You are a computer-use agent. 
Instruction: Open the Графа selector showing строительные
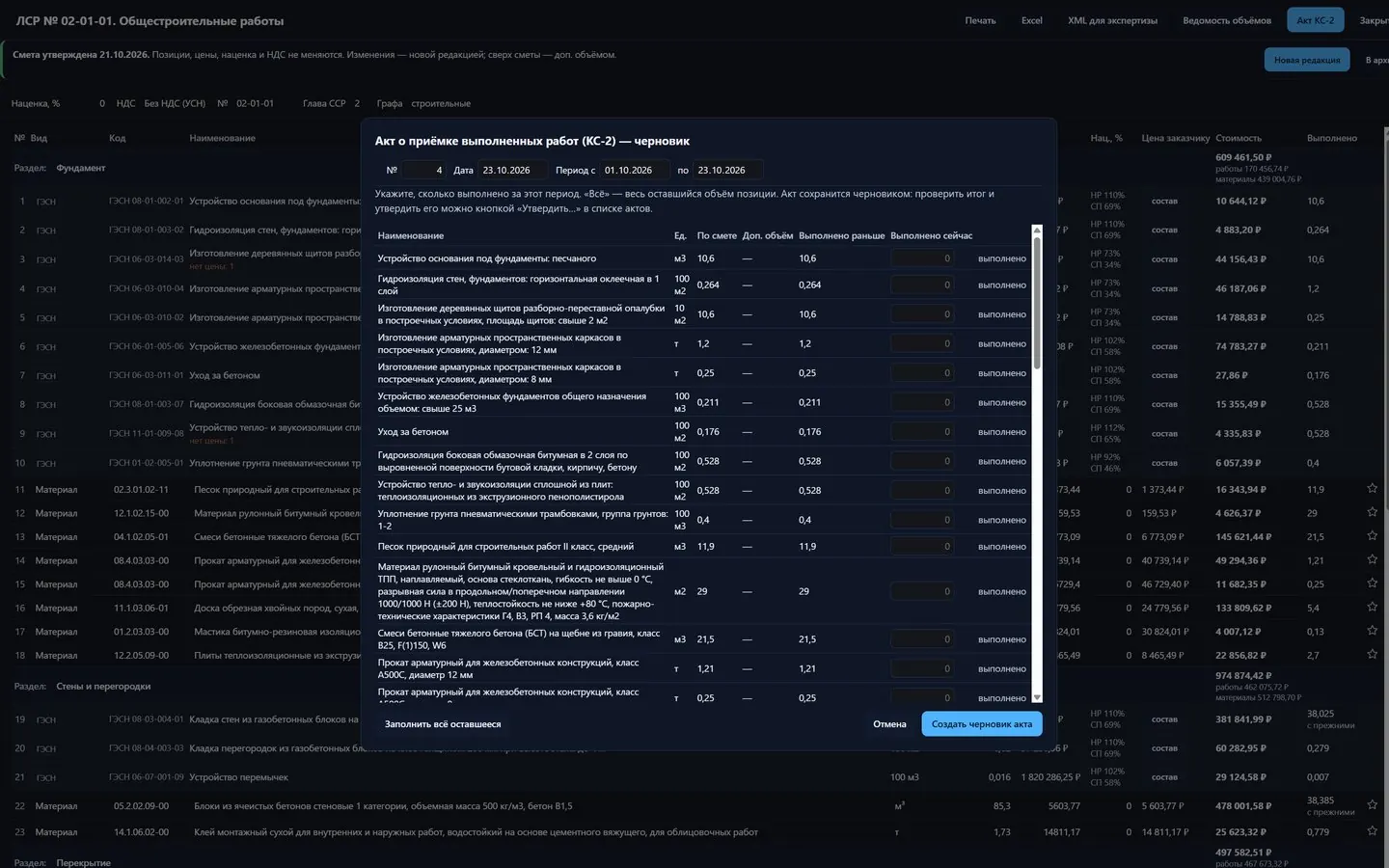pos(441,103)
